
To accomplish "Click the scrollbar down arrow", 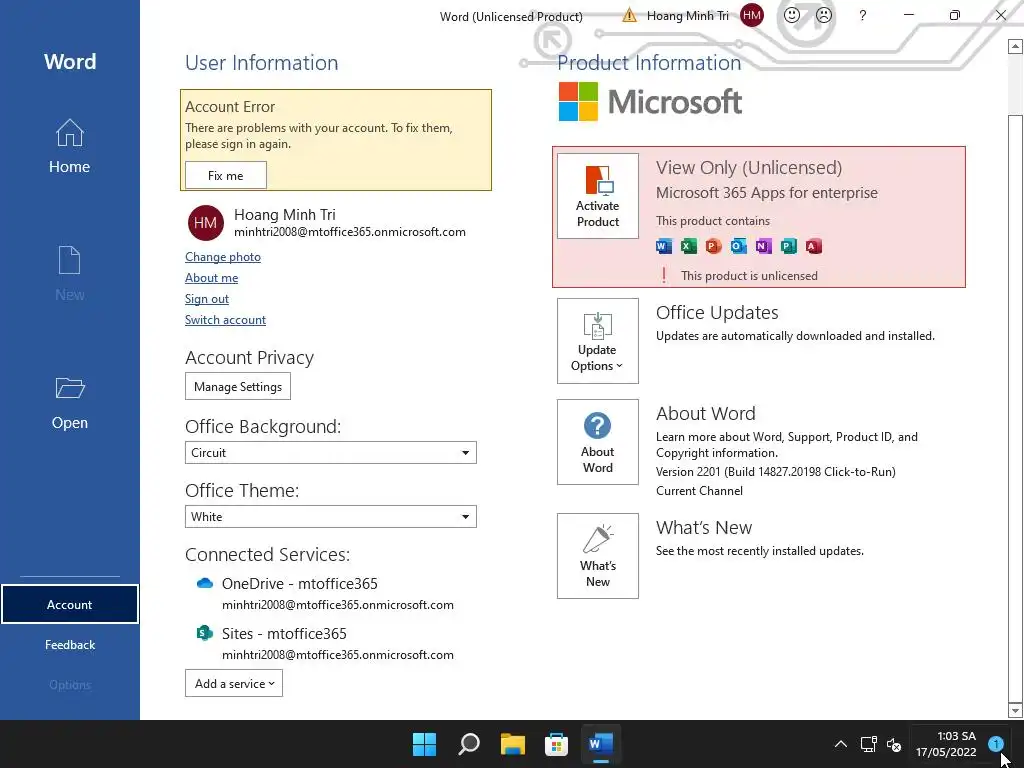I will 1015,710.
